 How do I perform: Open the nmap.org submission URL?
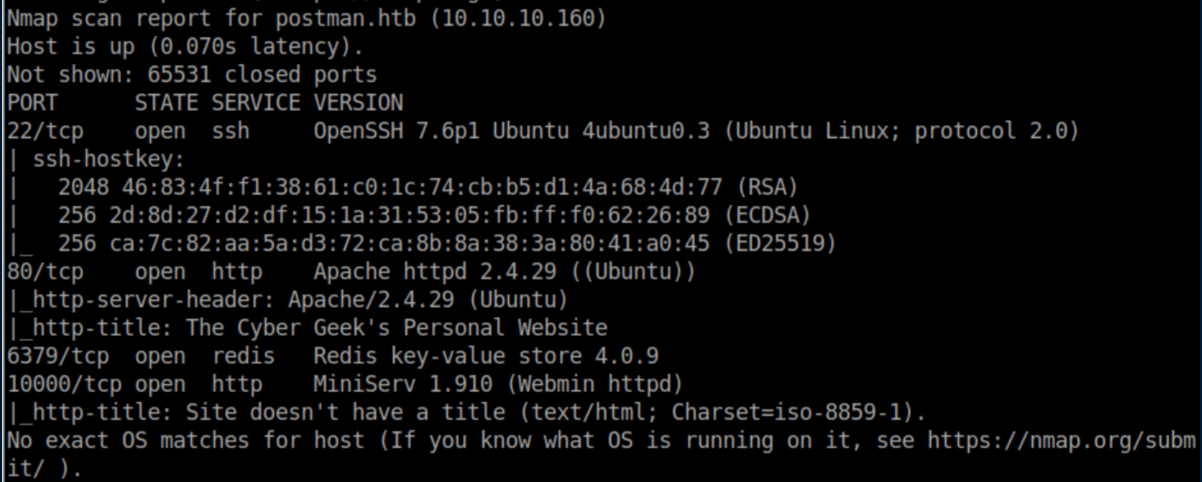pos(1060,440)
